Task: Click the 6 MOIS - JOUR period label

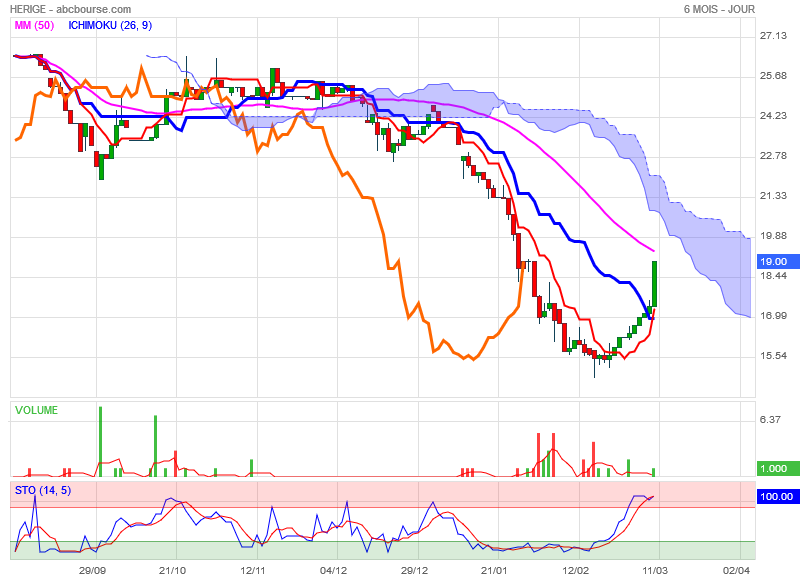Action: click(719, 9)
